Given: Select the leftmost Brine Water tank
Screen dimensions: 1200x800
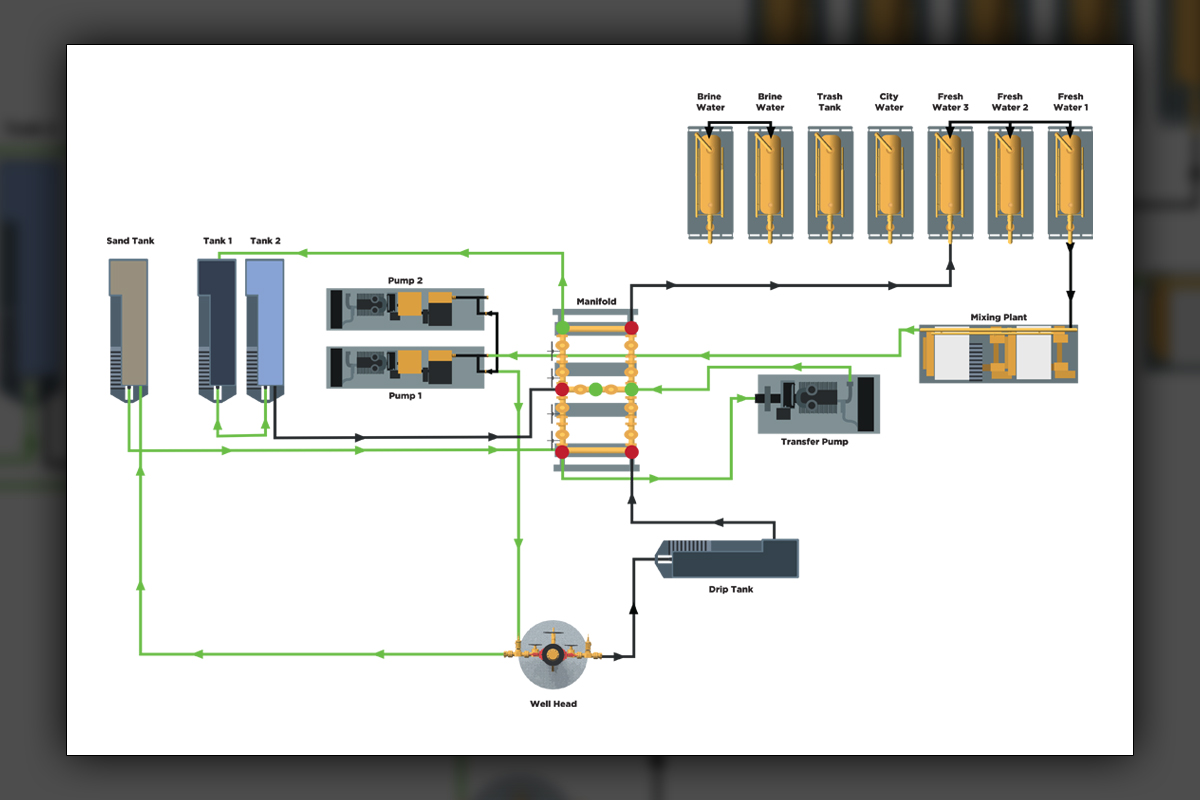Looking at the screenshot, I should pos(710,182).
